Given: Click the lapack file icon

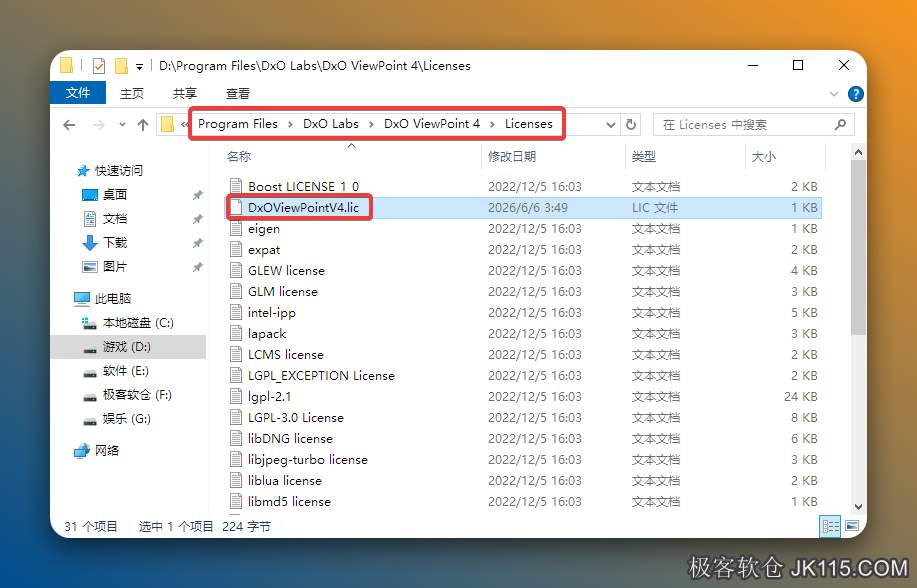Looking at the screenshot, I should coord(236,334).
